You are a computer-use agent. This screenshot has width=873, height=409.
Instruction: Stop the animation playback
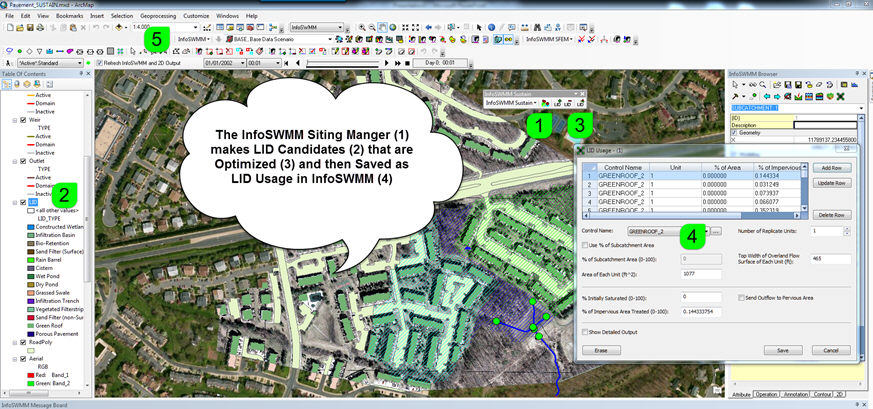point(407,63)
